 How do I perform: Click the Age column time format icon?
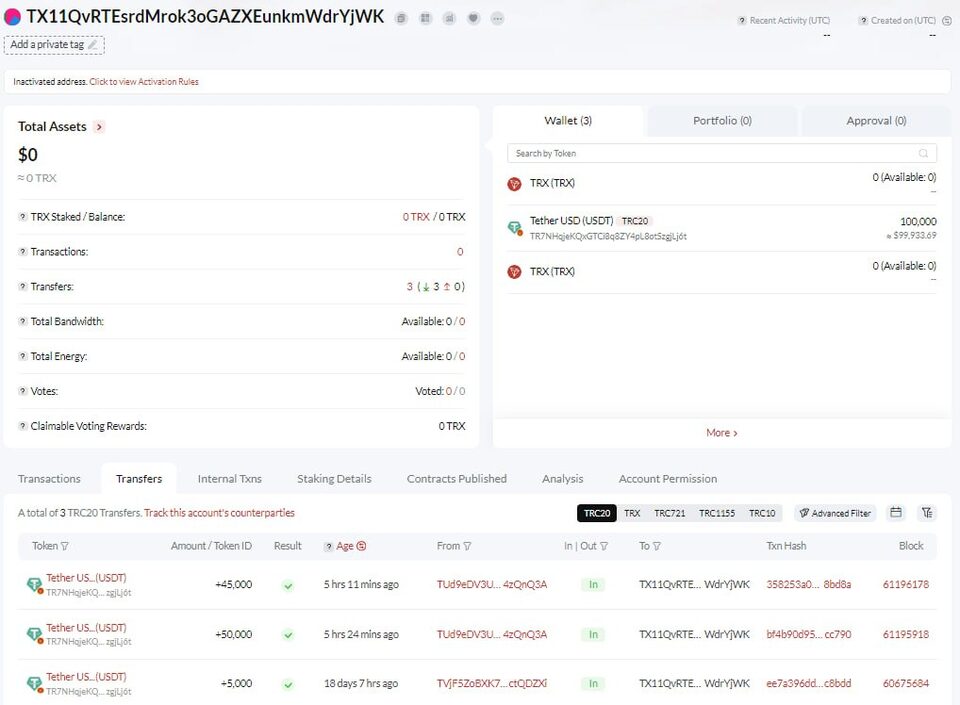(361, 546)
